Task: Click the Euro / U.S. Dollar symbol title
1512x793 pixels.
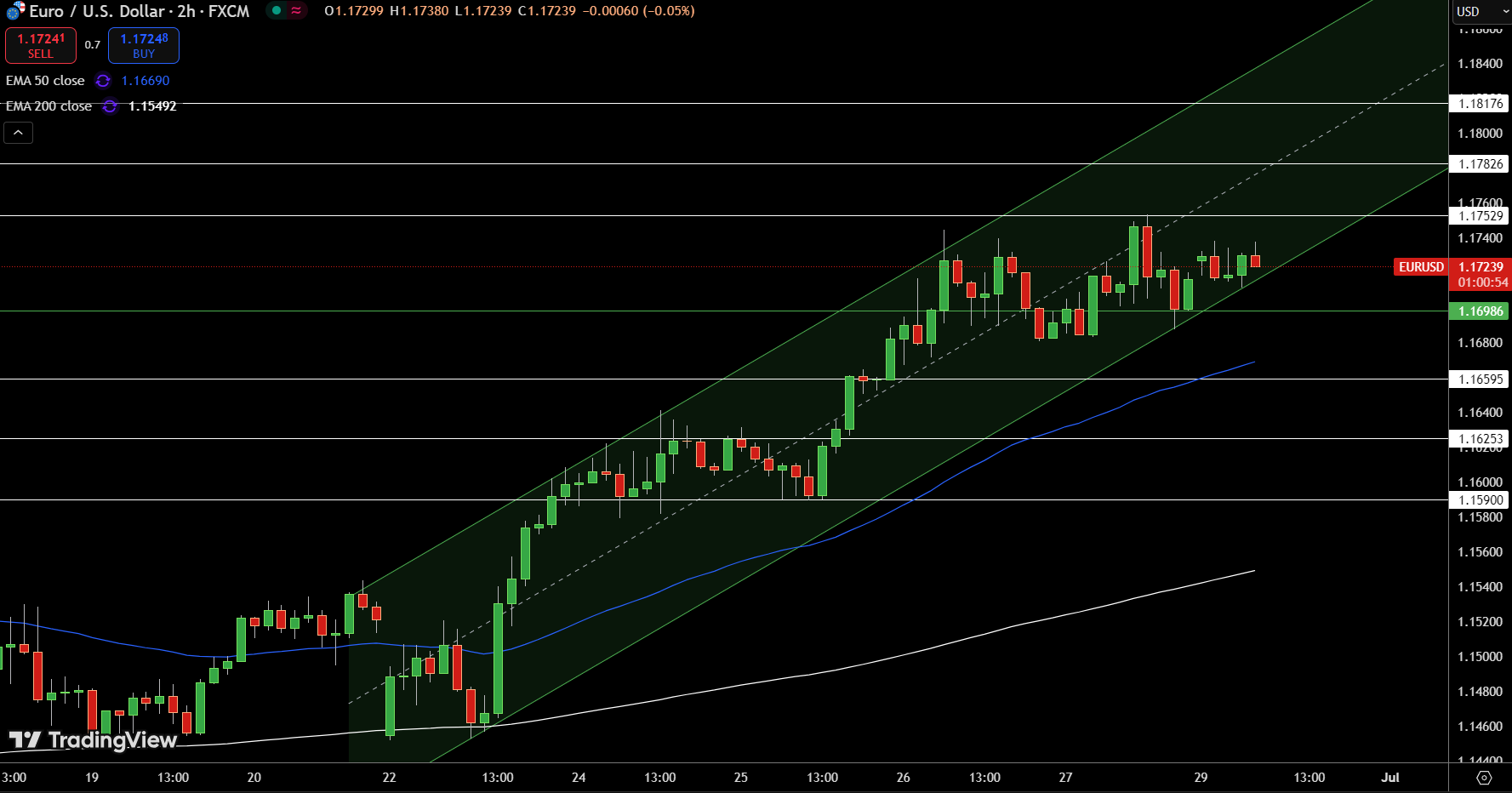Action: [140, 11]
